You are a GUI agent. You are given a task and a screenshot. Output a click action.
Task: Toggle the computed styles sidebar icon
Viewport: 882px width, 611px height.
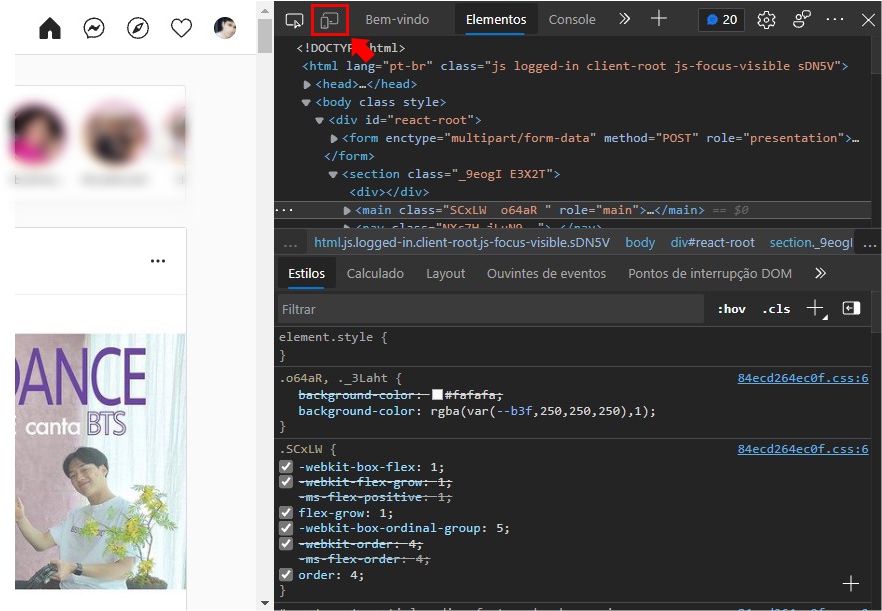(851, 308)
